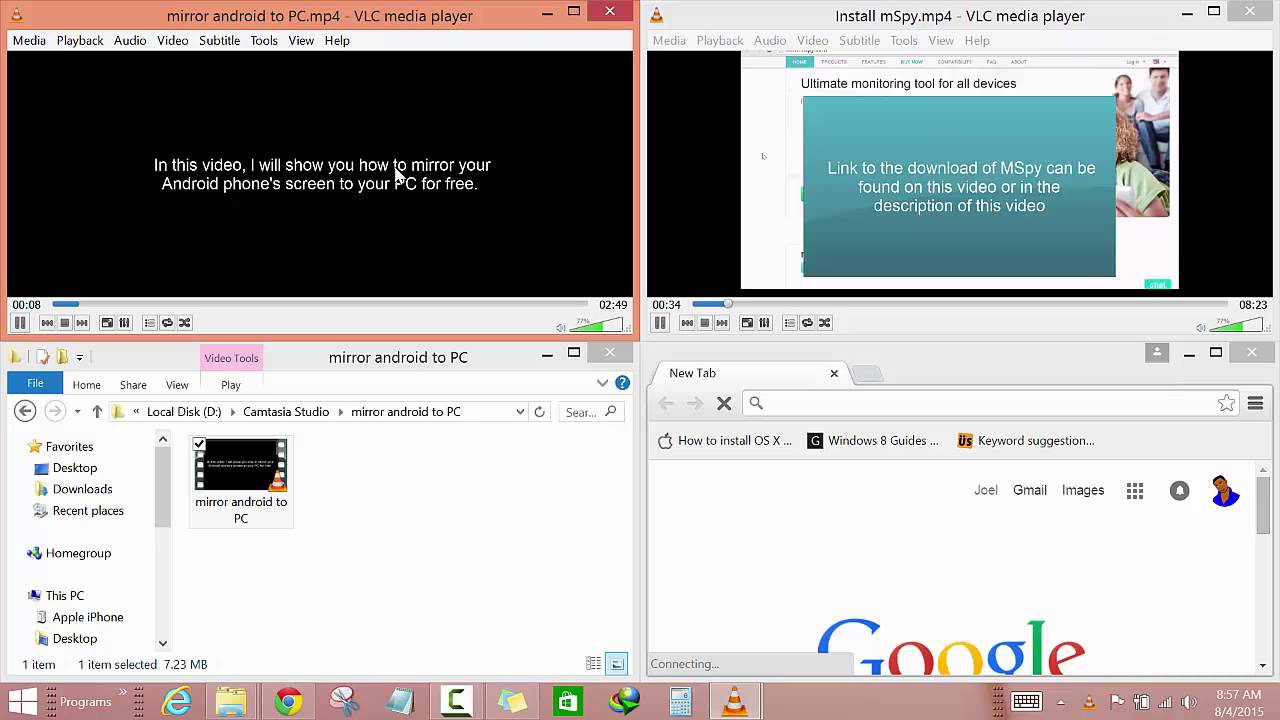The height and width of the screenshot is (720, 1280).
Task: Expand the Explorer ribbon chevron
Action: coord(602,383)
